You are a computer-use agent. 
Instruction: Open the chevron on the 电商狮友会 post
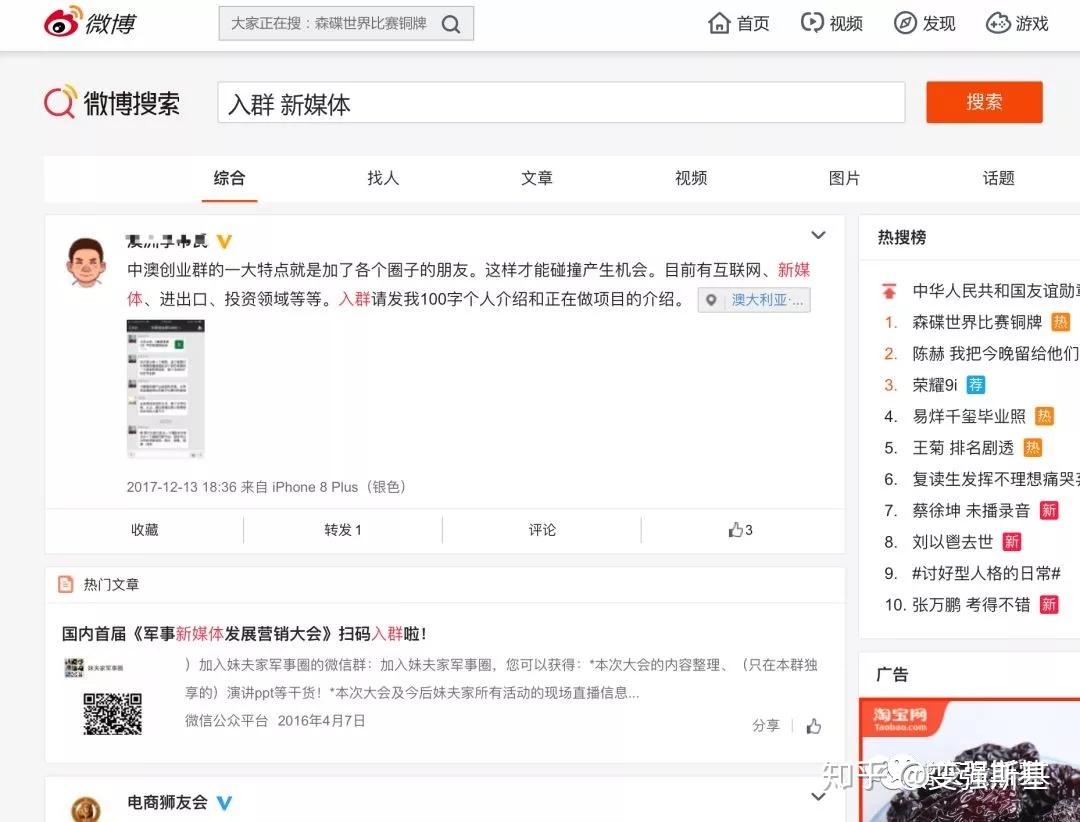[818, 796]
